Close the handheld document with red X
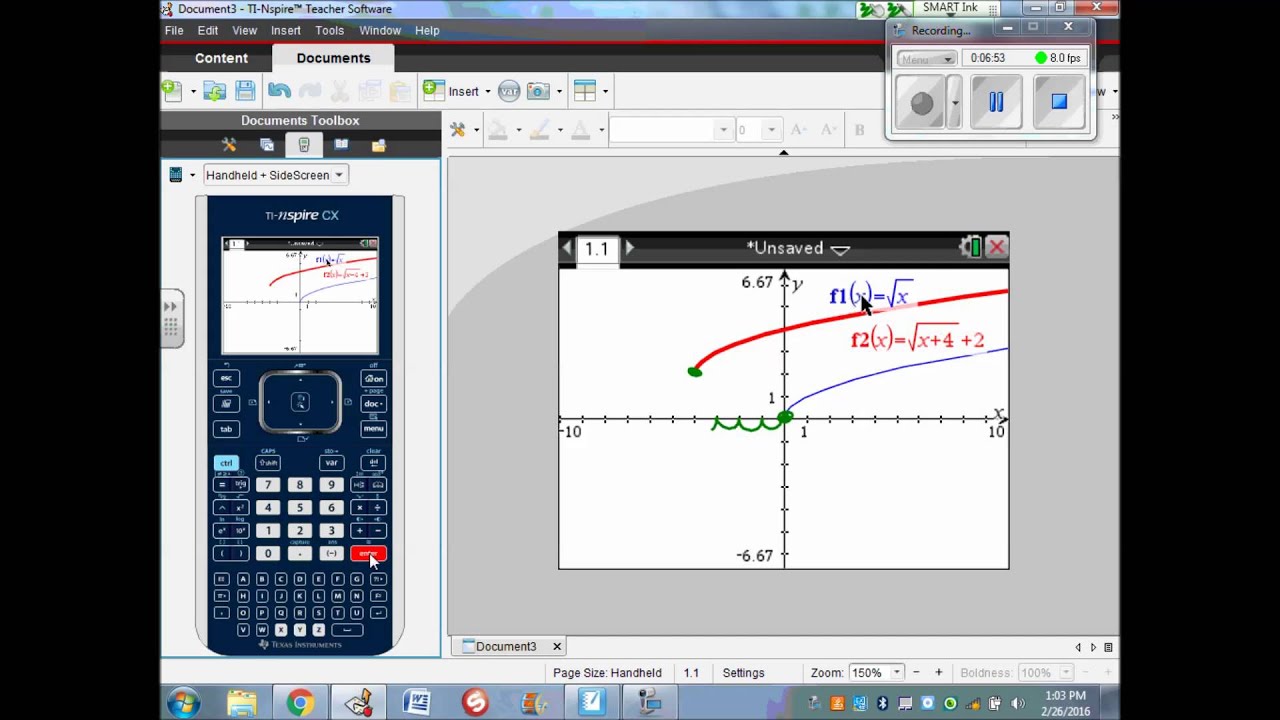 (997, 247)
